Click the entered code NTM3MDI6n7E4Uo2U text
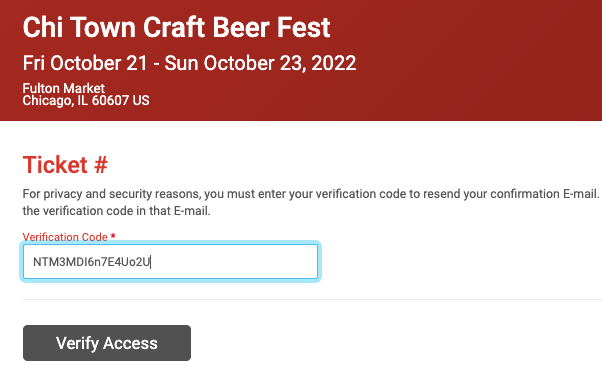The width and height of the screenshot is (602, 368). 91,262
